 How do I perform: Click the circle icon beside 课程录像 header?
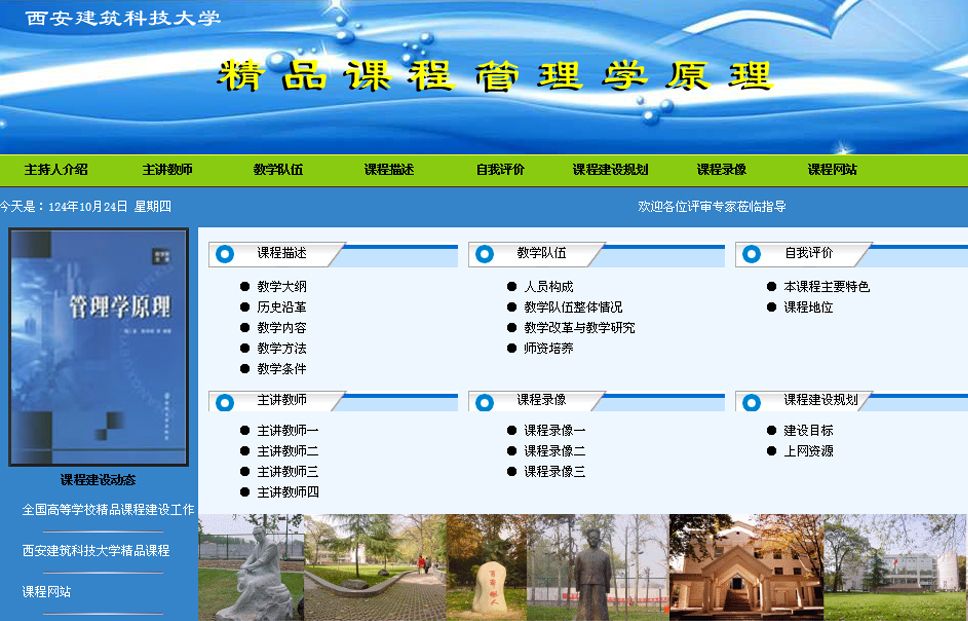[485, 402]
